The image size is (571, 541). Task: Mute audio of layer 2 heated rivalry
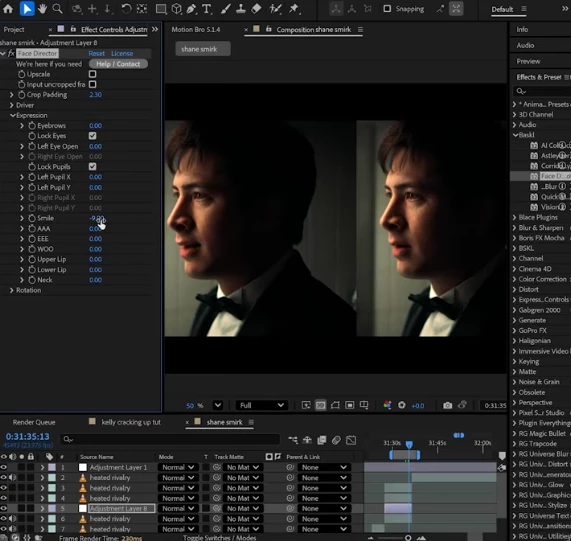[x=13, y=477]
